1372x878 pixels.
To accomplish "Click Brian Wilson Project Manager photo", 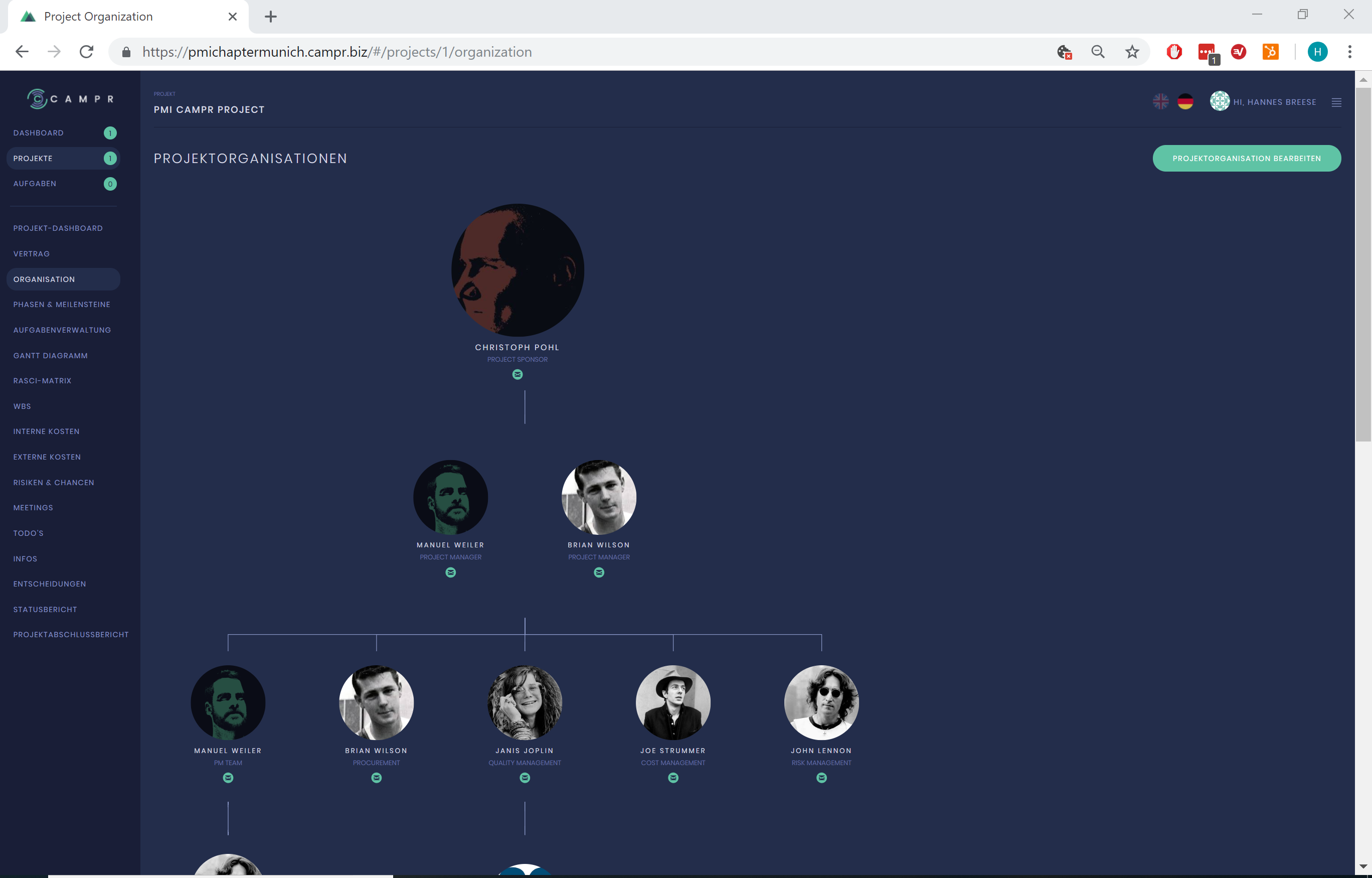I will coord(599,497).
